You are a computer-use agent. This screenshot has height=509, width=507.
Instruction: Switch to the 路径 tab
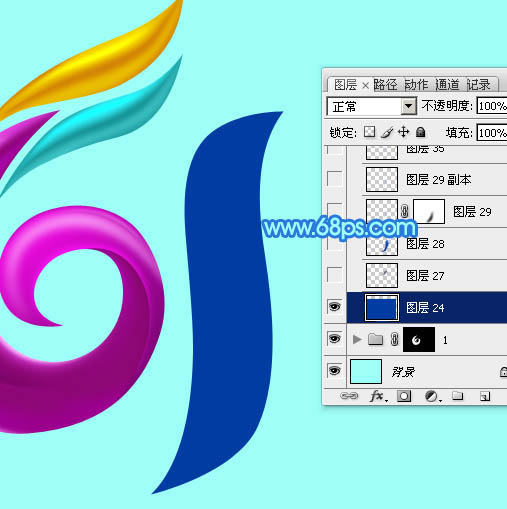click(x=385, y=85)
